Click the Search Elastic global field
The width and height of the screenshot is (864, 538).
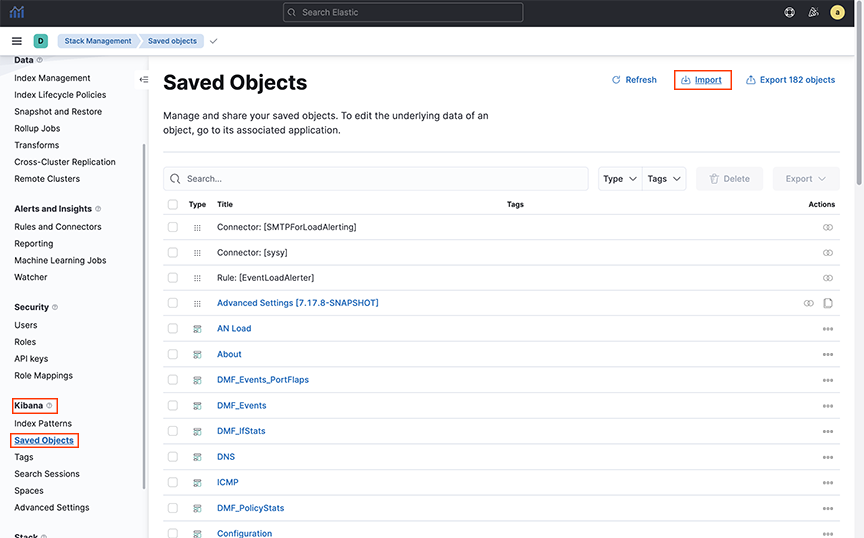(403, 12)
